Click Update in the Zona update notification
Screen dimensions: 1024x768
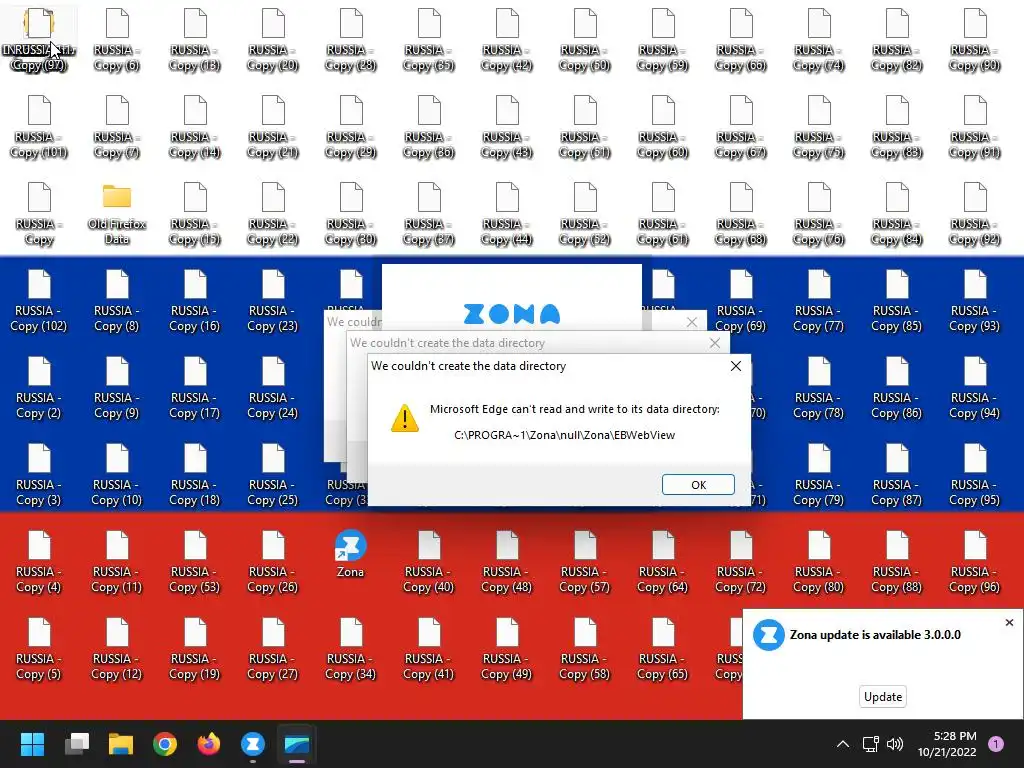coord(882,696)
